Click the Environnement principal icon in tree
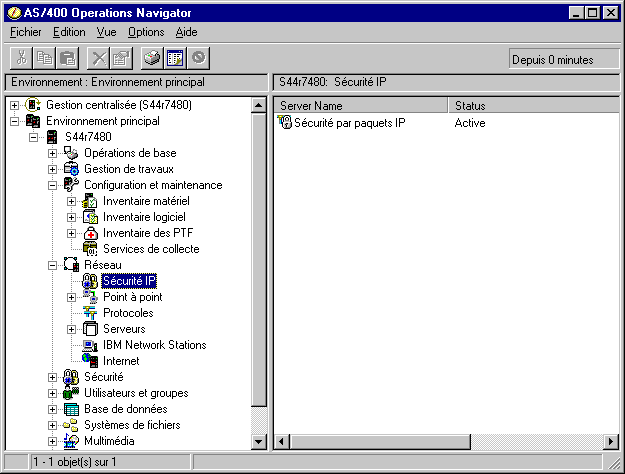This screenshot has width=625, height=474. [x=33, y=121]
